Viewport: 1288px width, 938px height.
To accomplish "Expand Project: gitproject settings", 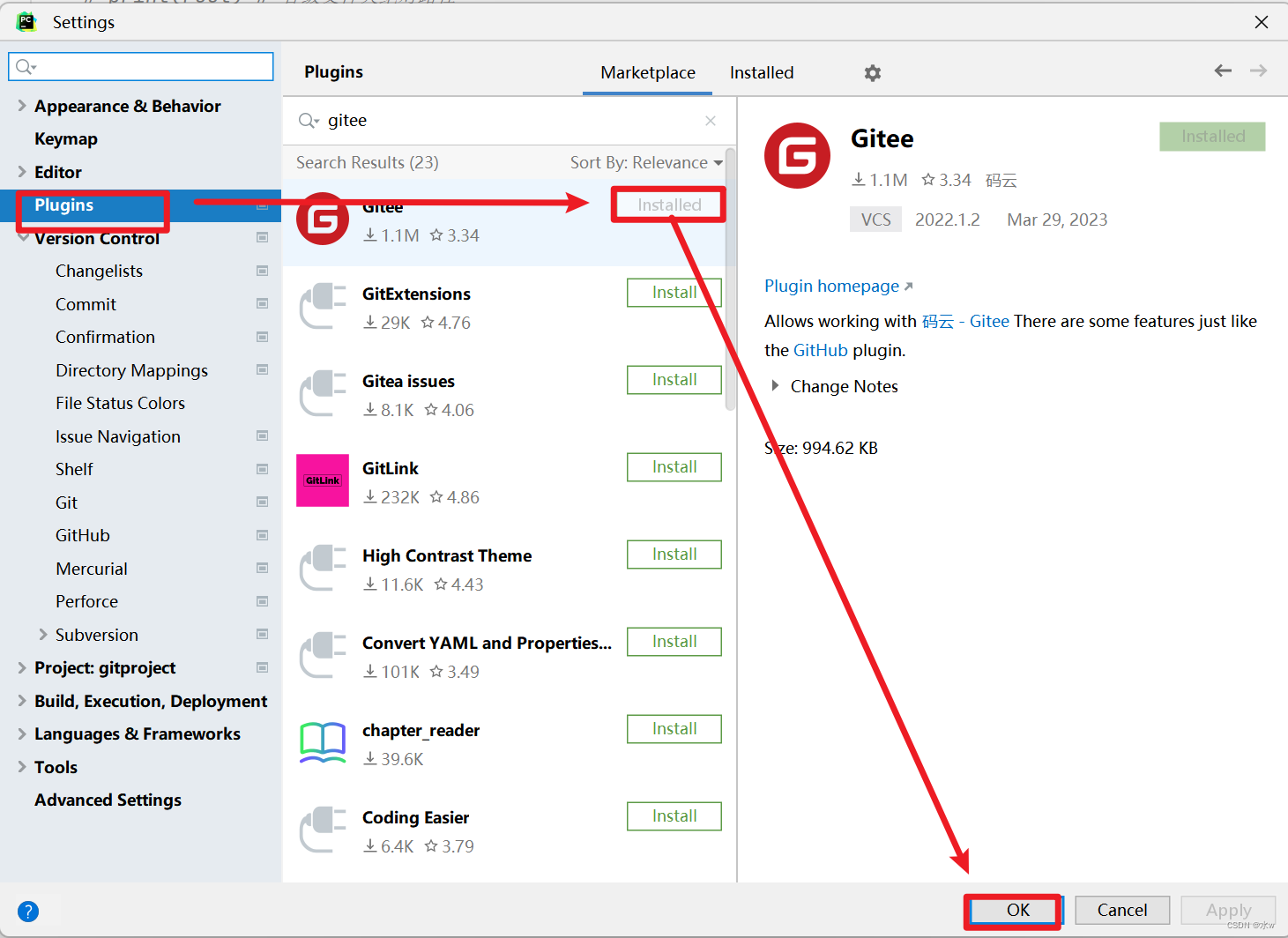I will (22, 667).
